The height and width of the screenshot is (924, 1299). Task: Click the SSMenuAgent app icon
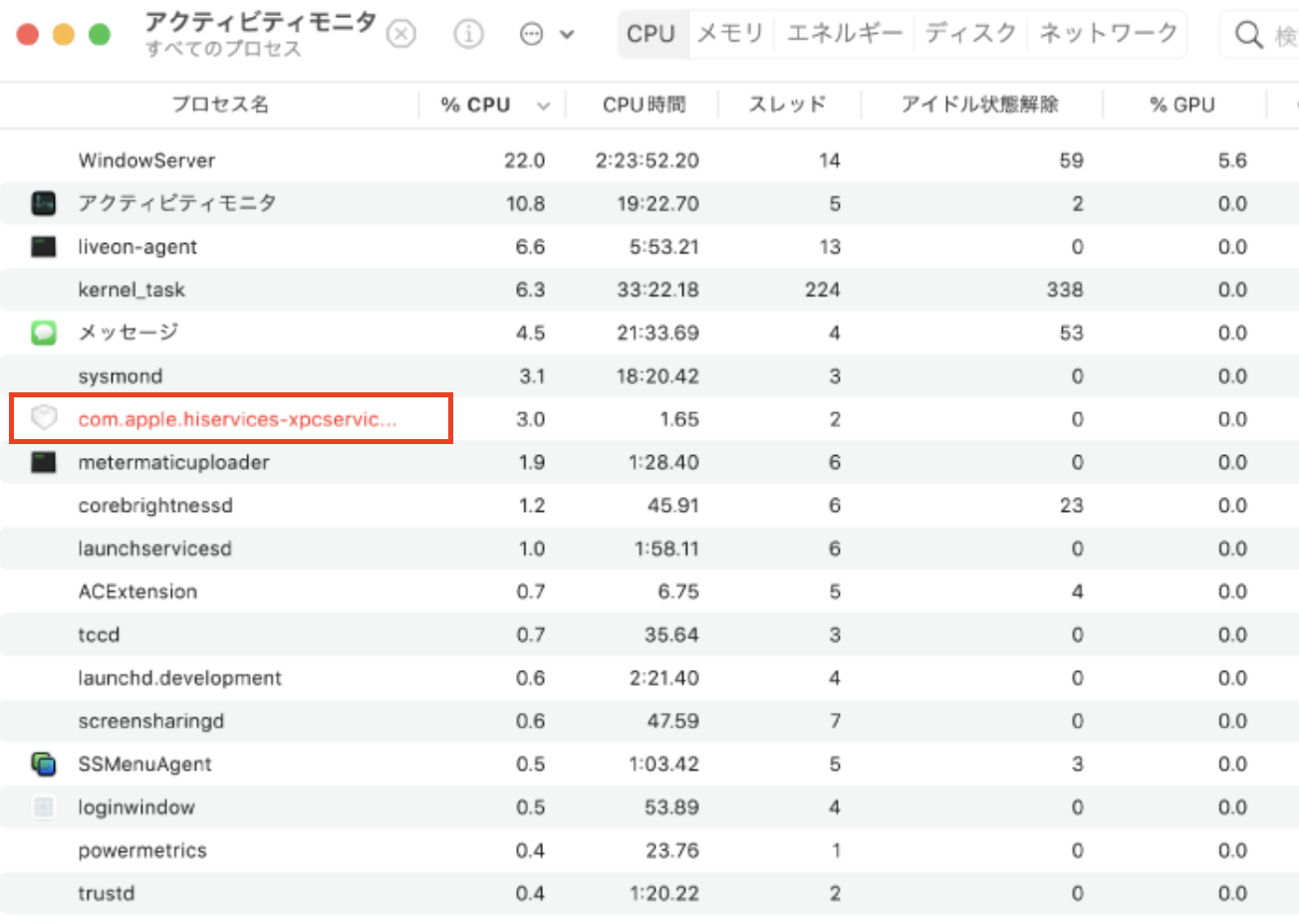tap(44, 764)
